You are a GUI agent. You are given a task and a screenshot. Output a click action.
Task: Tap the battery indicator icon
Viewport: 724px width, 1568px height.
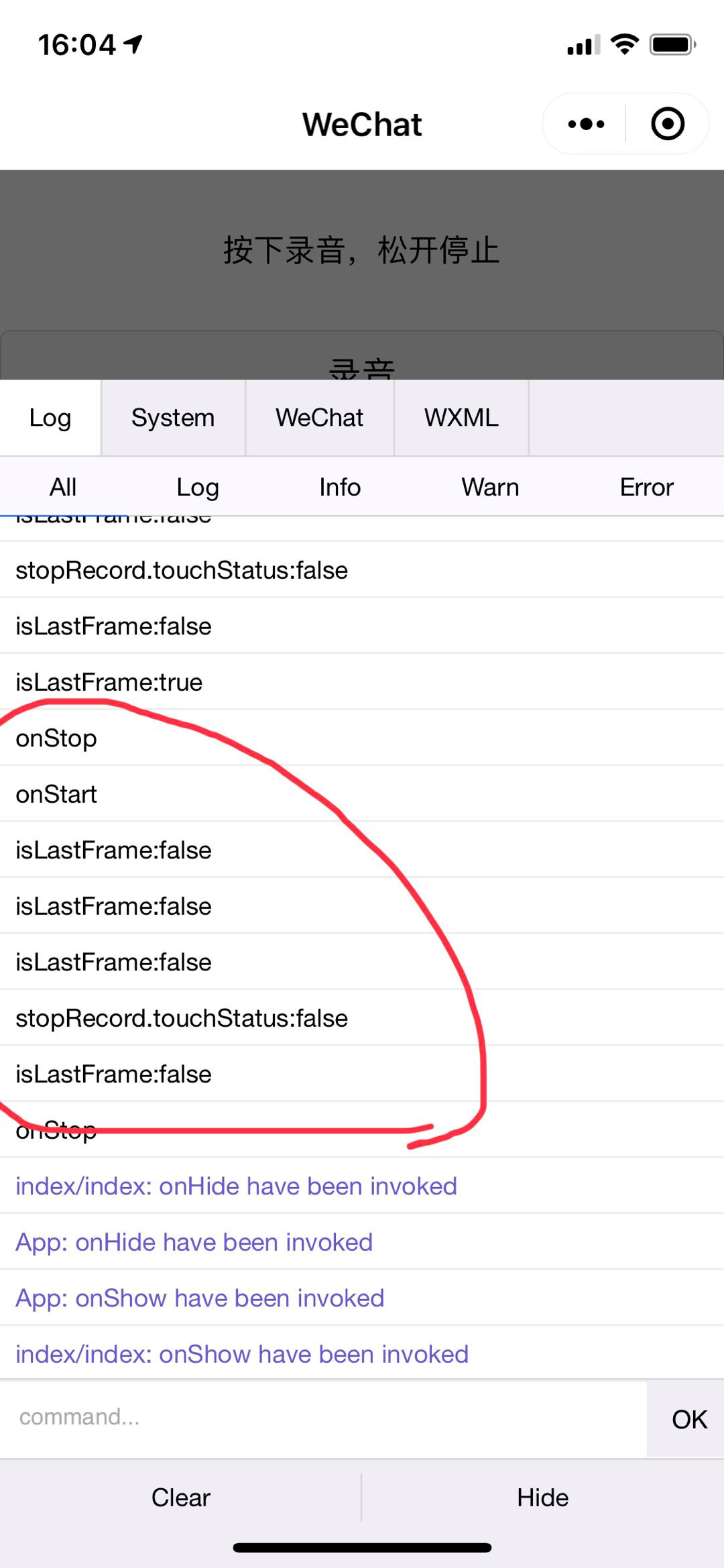[x=672, y=45]
